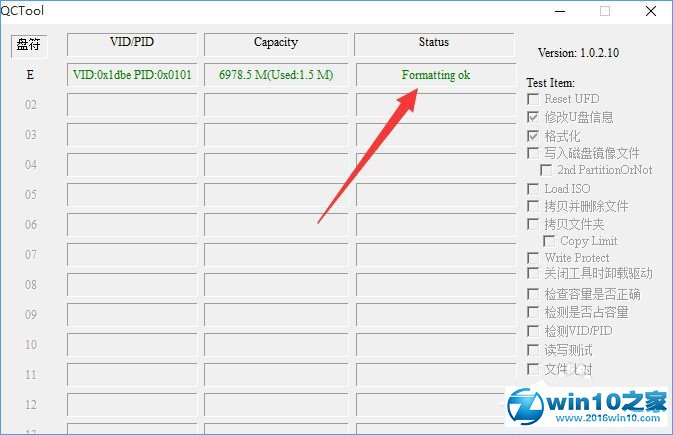The width and height of the screenshot is (673, 435).
Task: Enable the 读写测试 checkbox
Action: point(533,350)
